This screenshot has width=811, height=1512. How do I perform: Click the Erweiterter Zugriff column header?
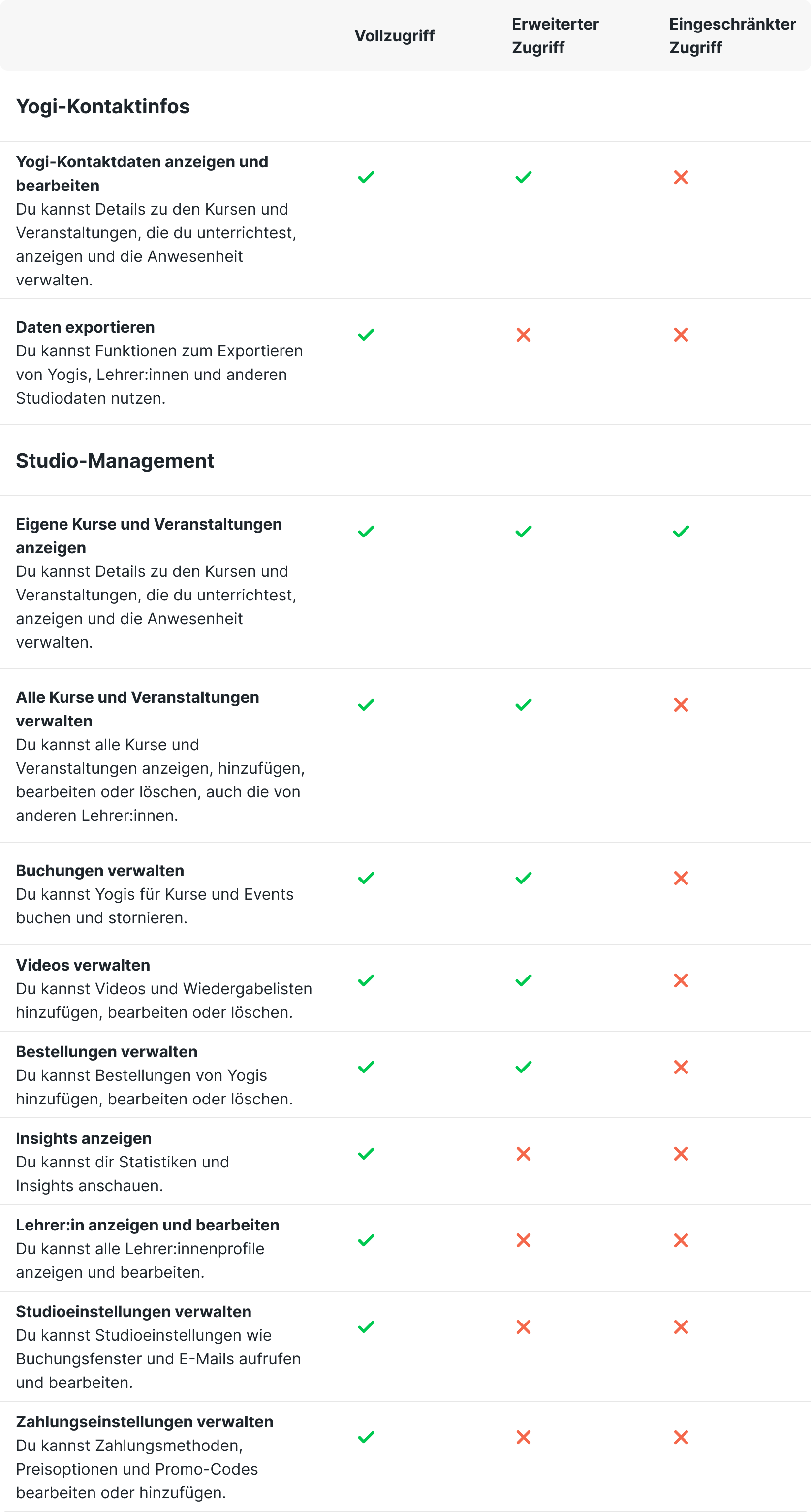(555, 36)
